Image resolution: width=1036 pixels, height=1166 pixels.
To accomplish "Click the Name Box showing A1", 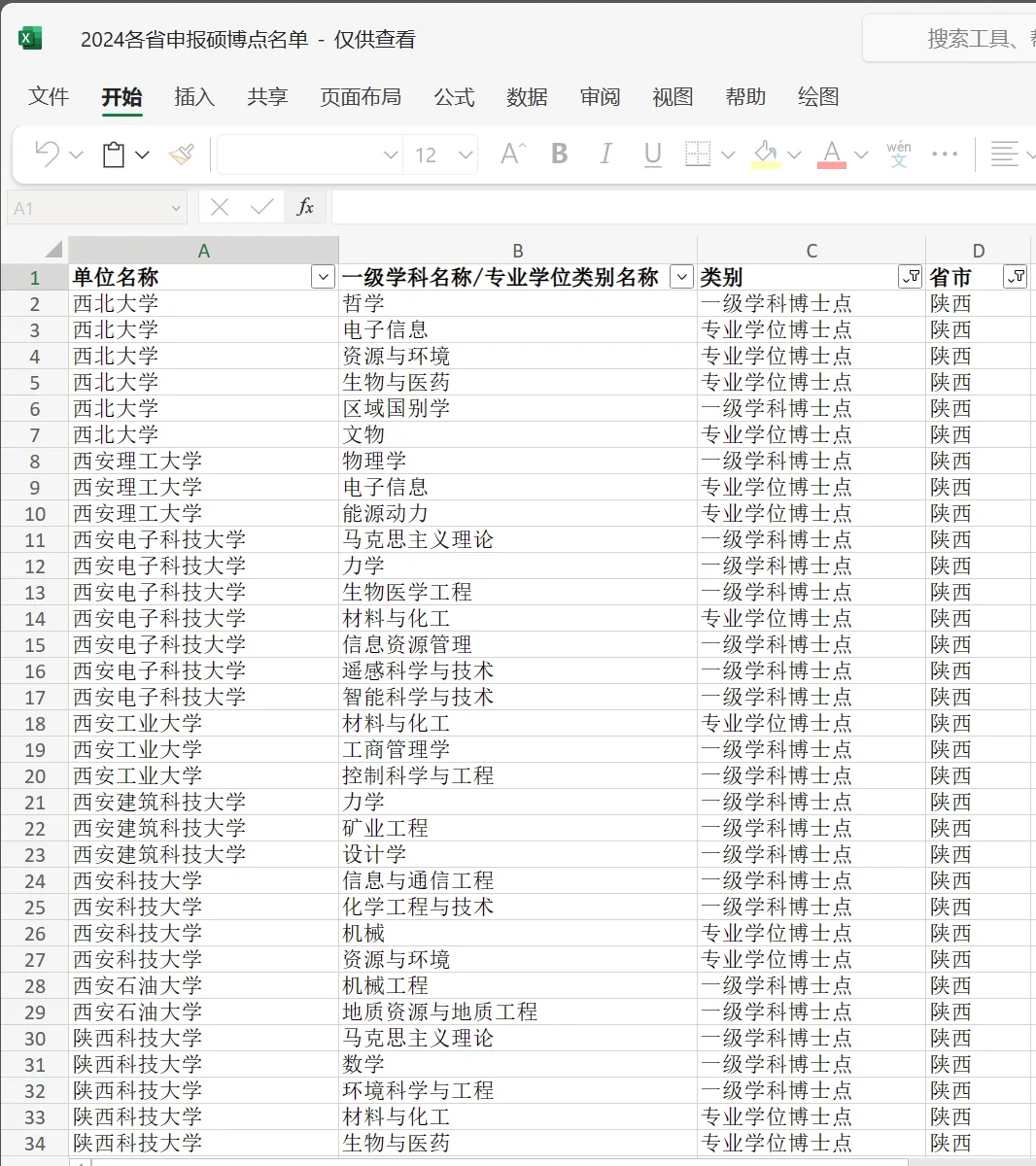I will click(97, 208).
